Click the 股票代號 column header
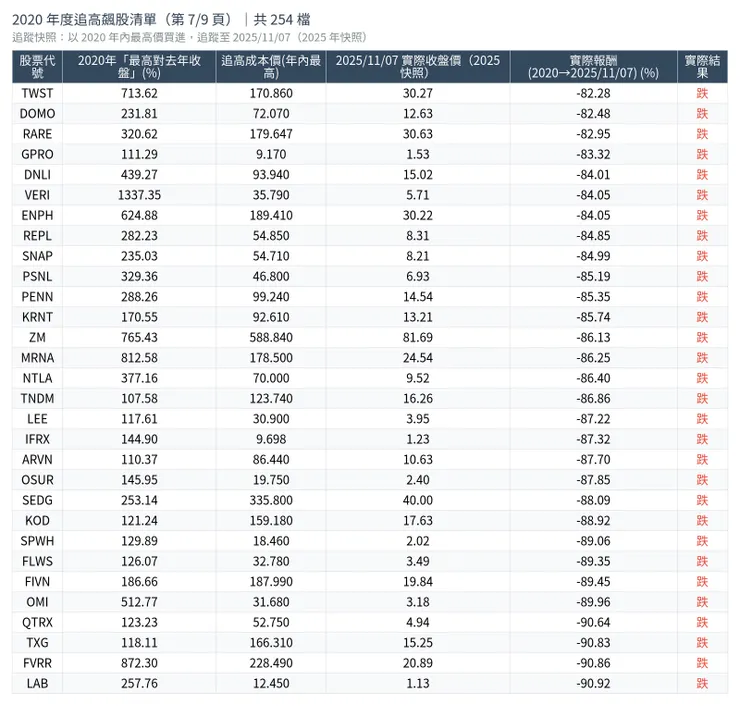Viewport: 740px width, 706px height. click(x=37, y=67)
